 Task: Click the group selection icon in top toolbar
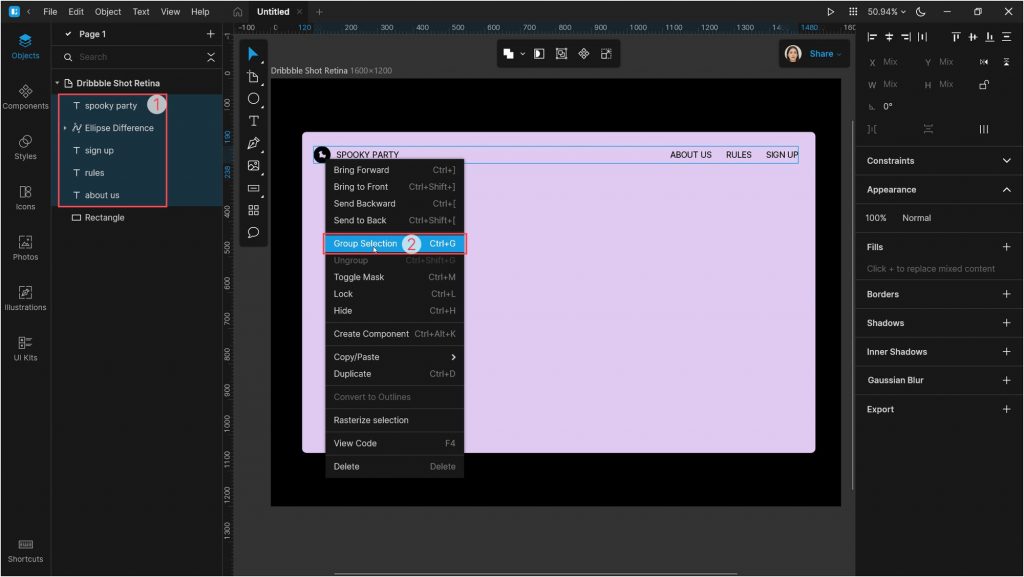[x=561, y=54]
